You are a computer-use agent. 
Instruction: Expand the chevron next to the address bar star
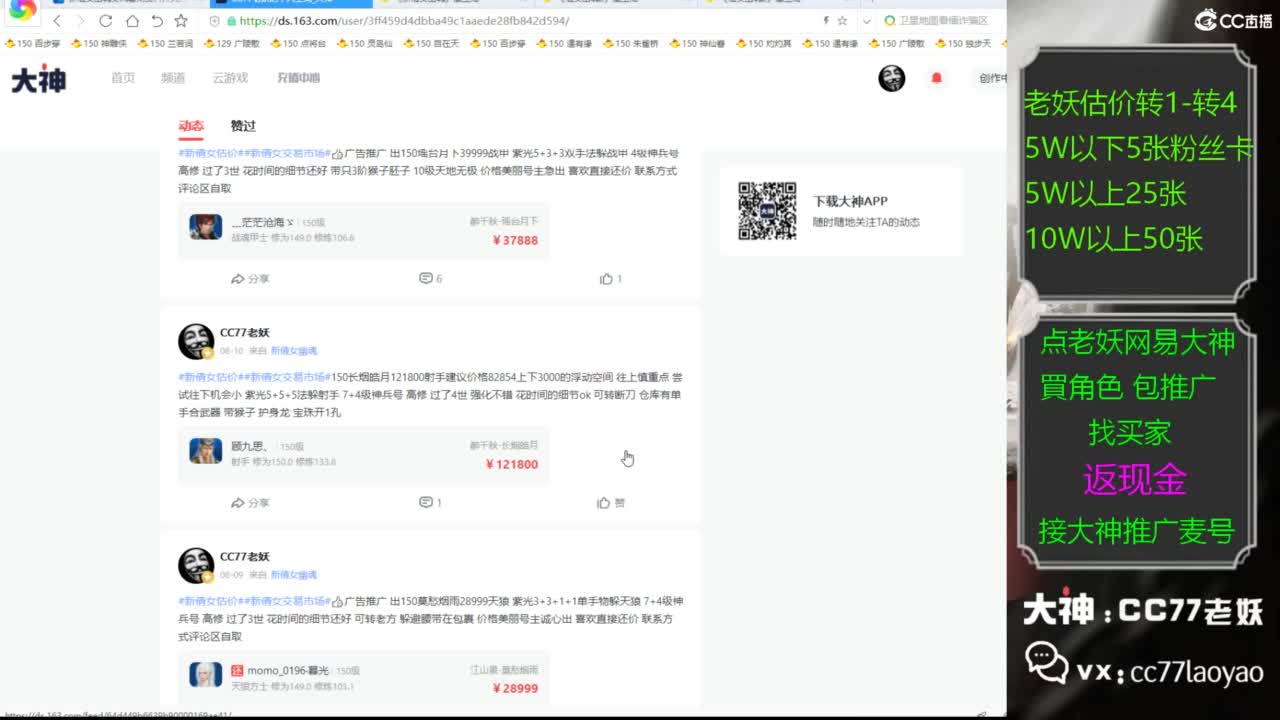tap(867, 20)
